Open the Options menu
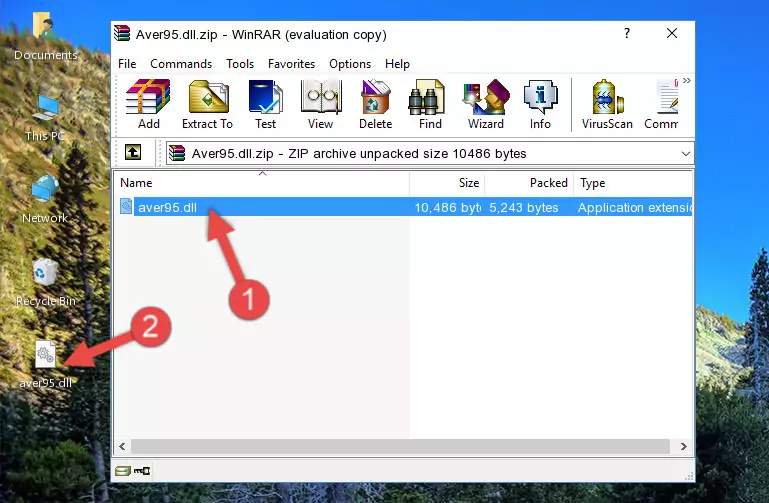Image resolution: width=769 pixels, height=503 pixels. pos(350,64)
